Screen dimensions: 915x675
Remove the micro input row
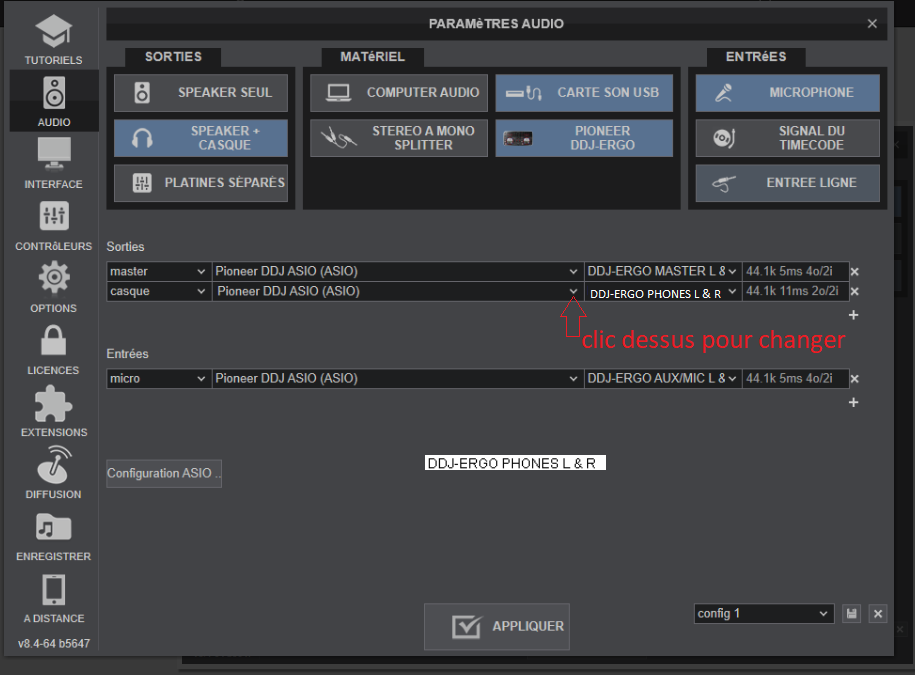(854, 379)
